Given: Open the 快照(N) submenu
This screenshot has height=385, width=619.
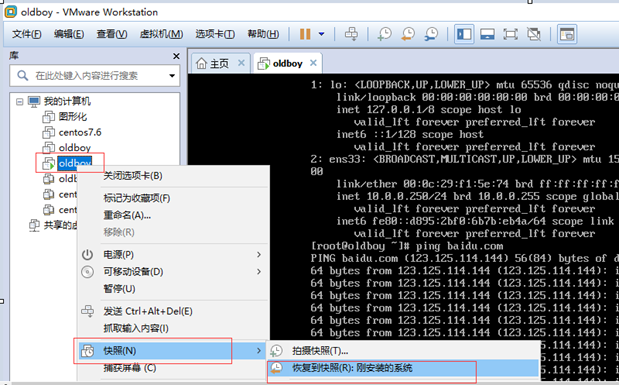Looking at the screenshot, I should [171, 351].
